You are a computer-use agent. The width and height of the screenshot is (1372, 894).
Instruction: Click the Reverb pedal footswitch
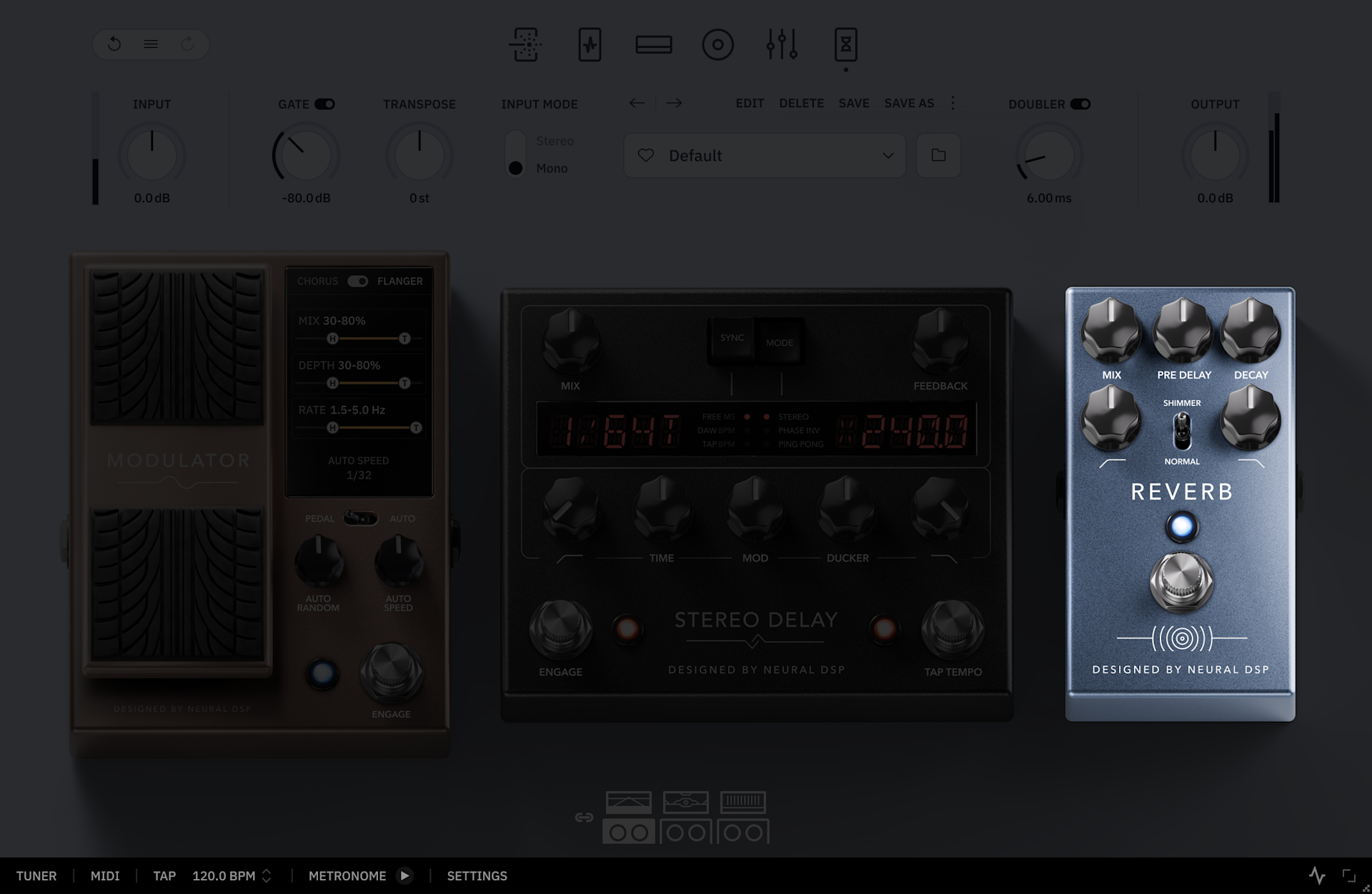click(x=1181, y=582)
